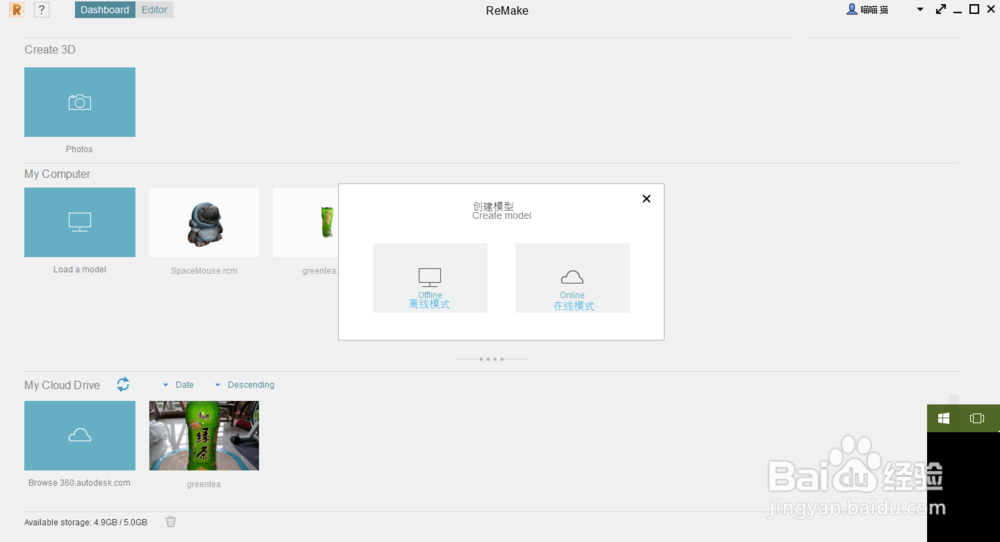1000x542 pixels.
Task: Switch to the Editor tab
Action: pos(154,10)
